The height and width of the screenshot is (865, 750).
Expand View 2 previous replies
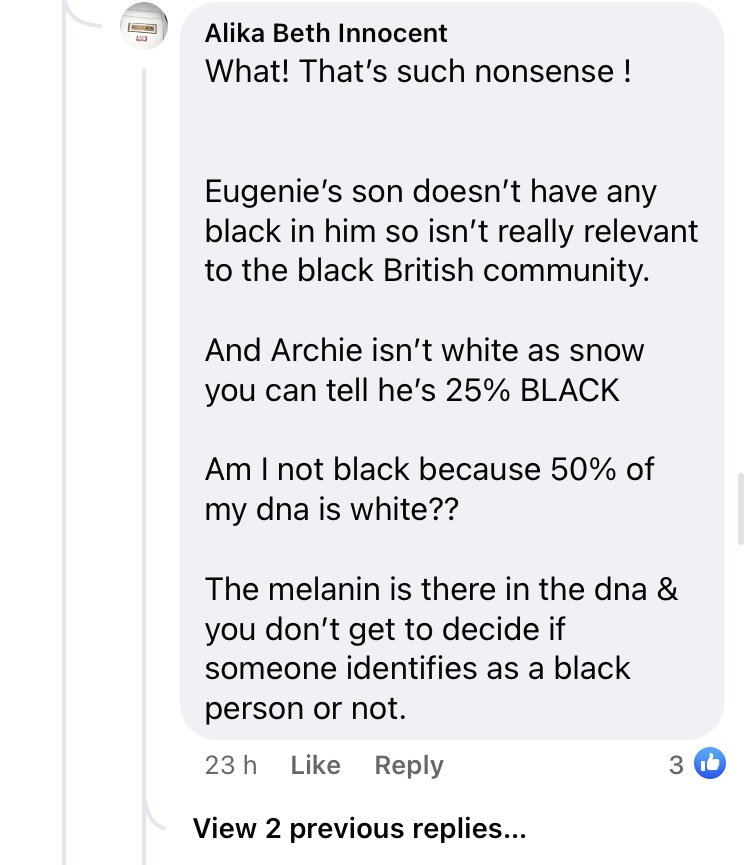coord(360,829)
